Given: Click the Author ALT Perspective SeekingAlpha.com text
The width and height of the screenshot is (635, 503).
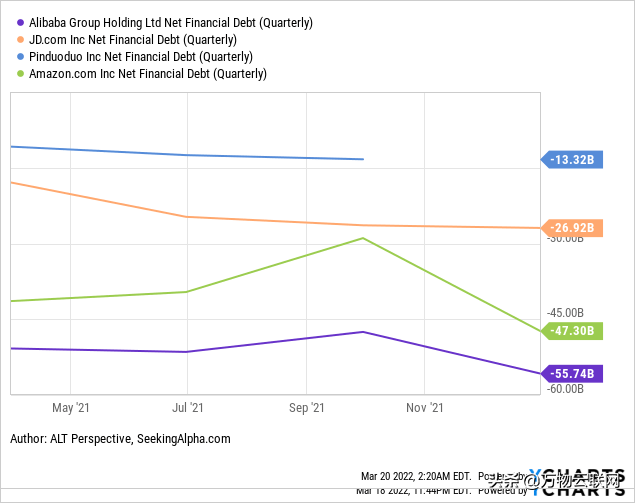Looking at the screenshot, I should (x=120, y=439).
